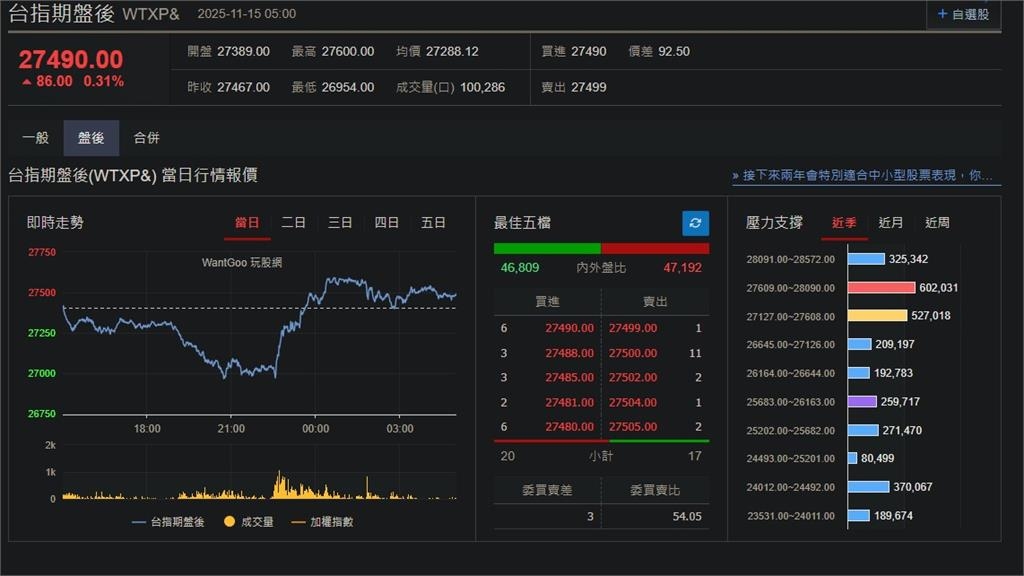Select the 五日 chart period
Image resolution: width=1024 pixels, height=576 pixels.
tap(433, 222)
